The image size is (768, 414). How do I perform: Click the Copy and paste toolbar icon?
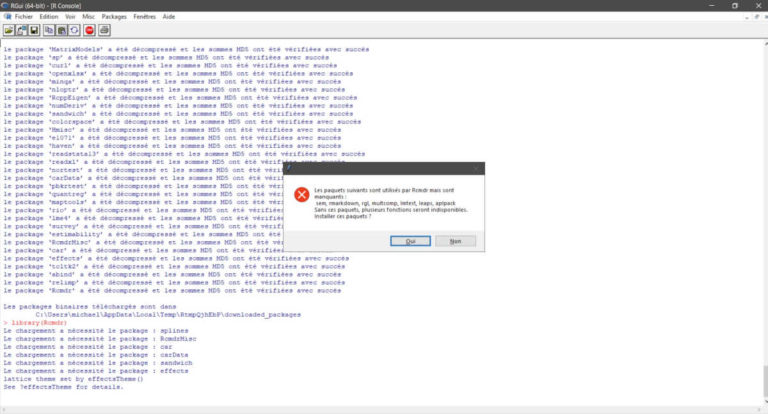tap(73, 30)
